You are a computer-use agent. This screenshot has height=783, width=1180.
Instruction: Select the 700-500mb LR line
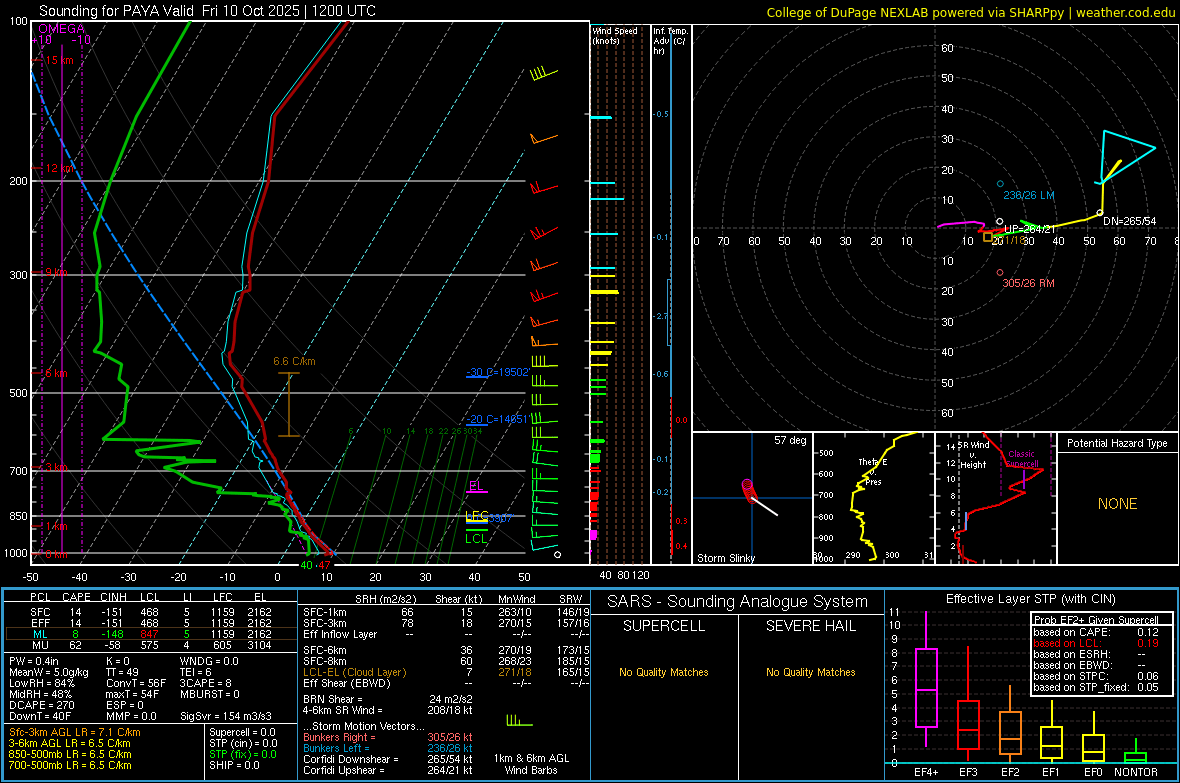coord(70,765)
